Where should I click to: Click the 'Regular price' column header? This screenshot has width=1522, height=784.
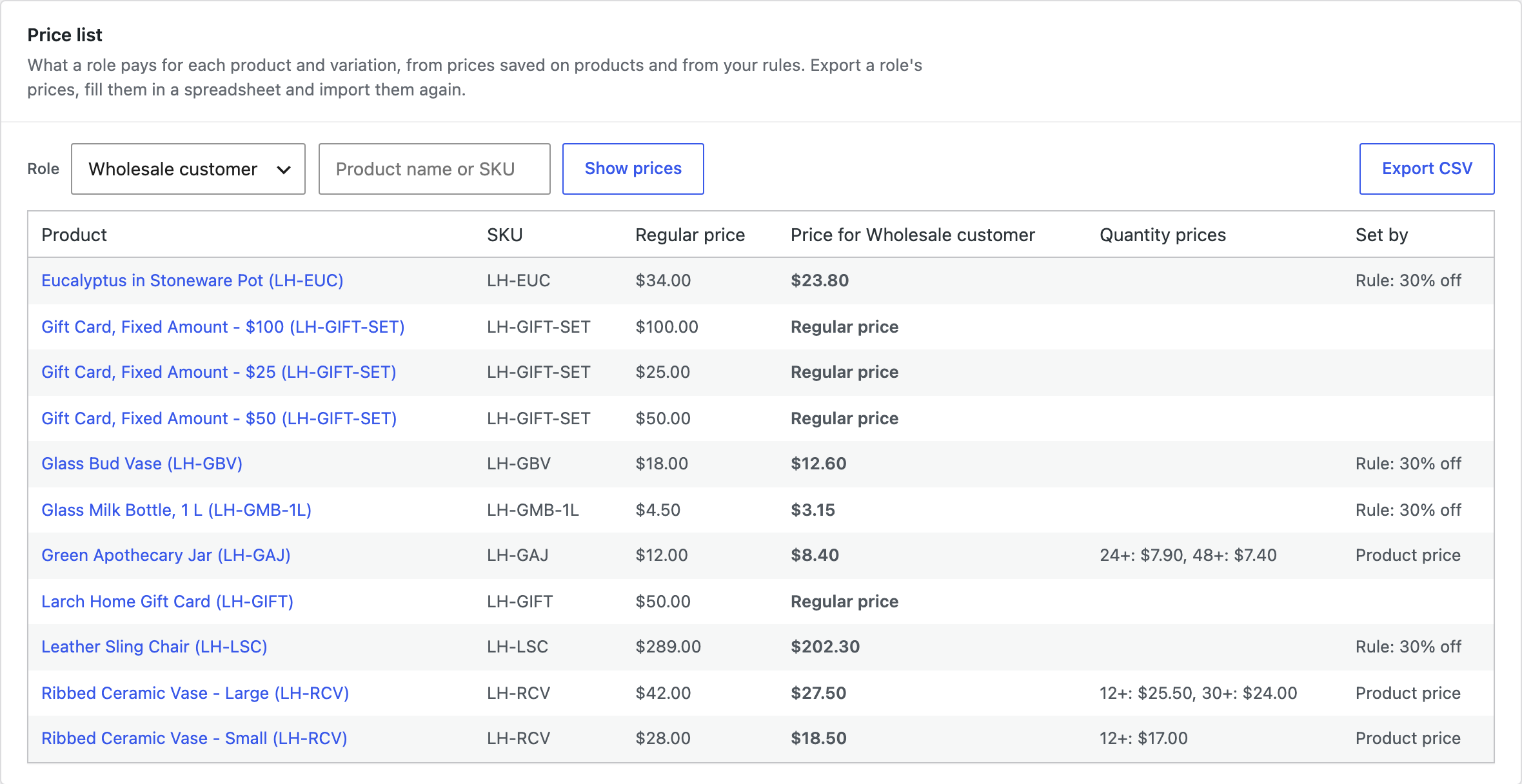point(690,235)
